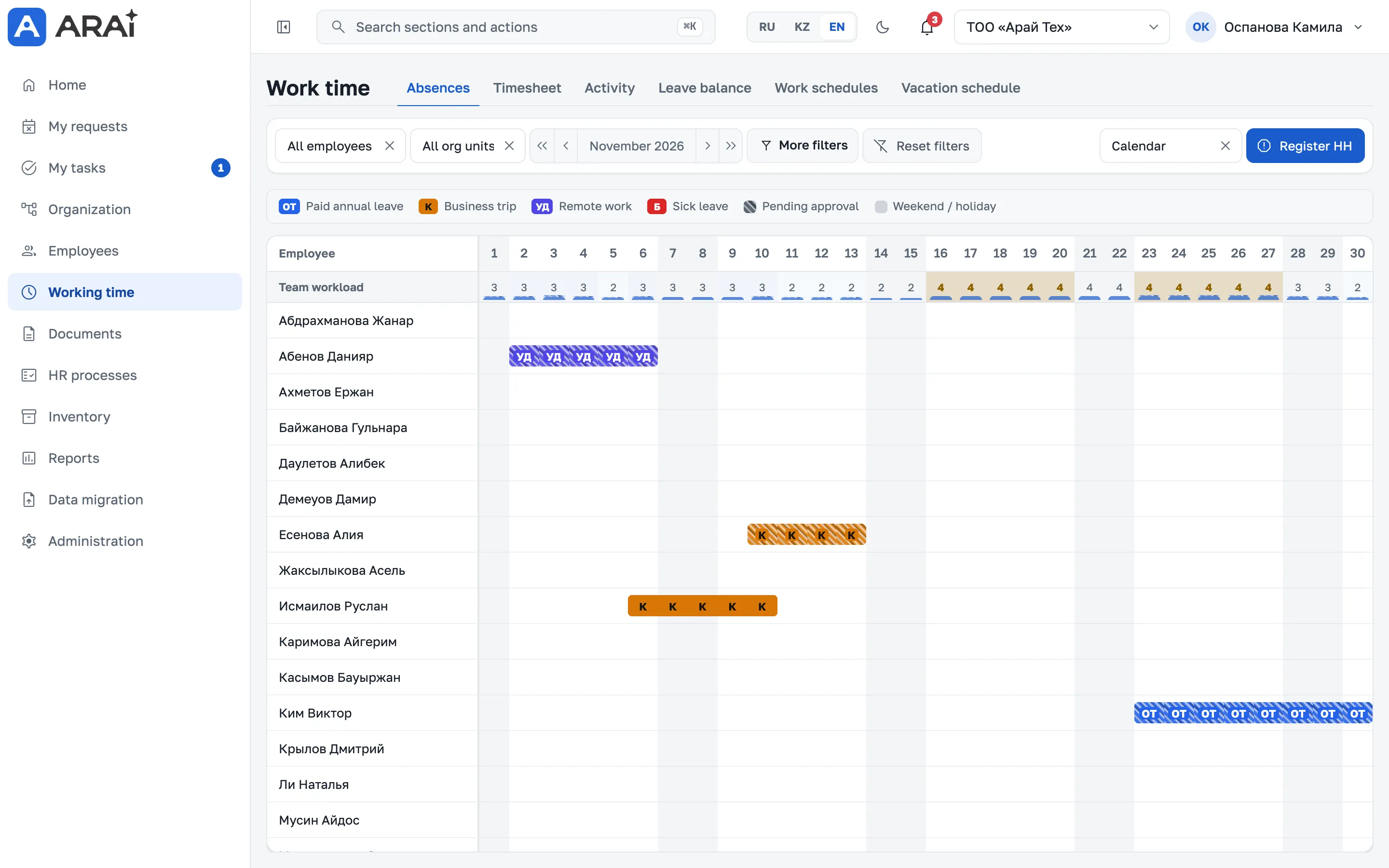
Task: Expand the ТОО «Арай Тех» company dropdown
Action: [x=1061, y=27]
